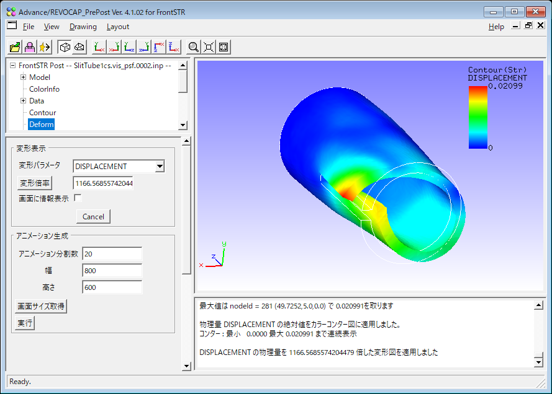Click the fit-to-view icon

208,47
